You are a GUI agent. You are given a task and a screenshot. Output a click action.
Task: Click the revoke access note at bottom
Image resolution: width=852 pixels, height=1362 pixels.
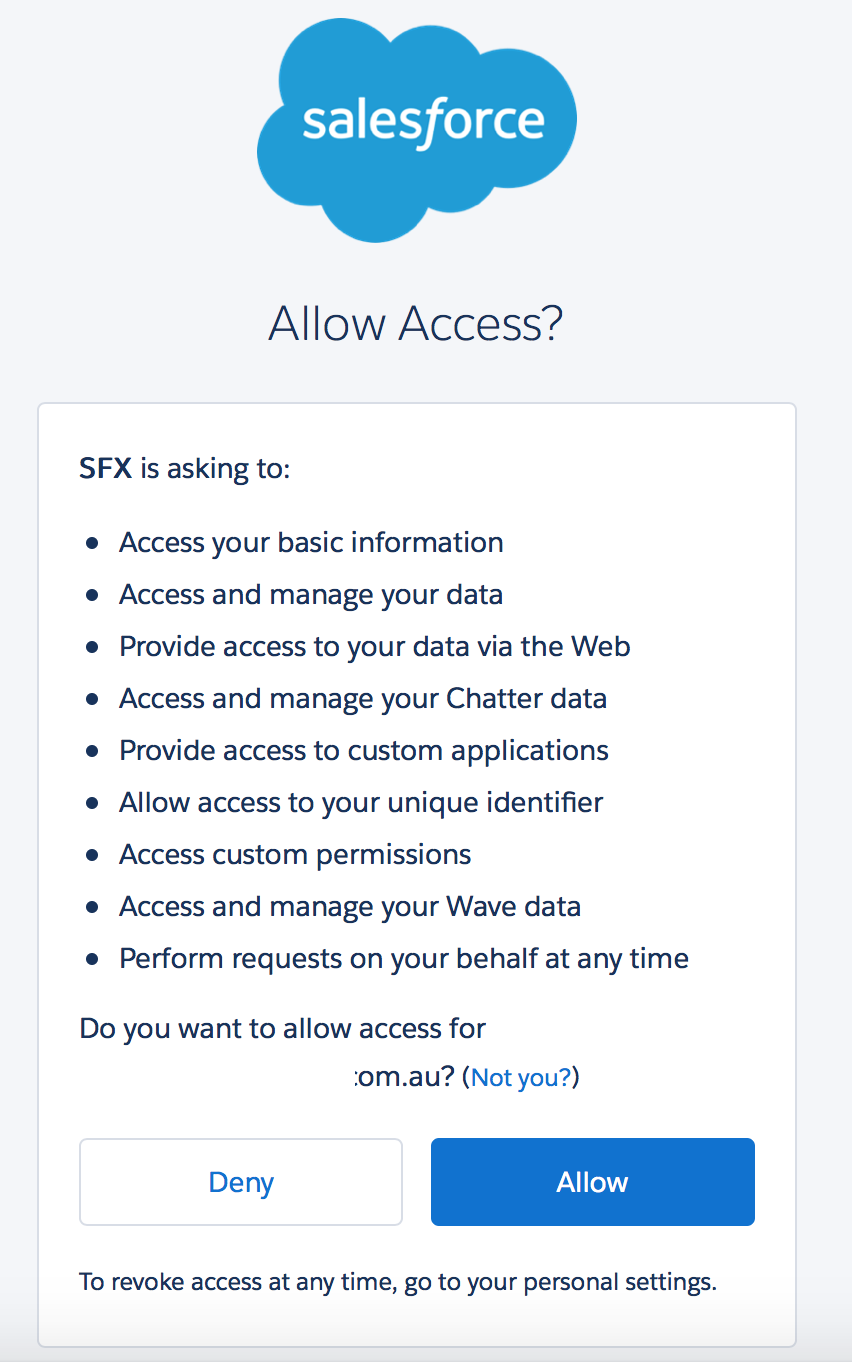coord(398,1281)
